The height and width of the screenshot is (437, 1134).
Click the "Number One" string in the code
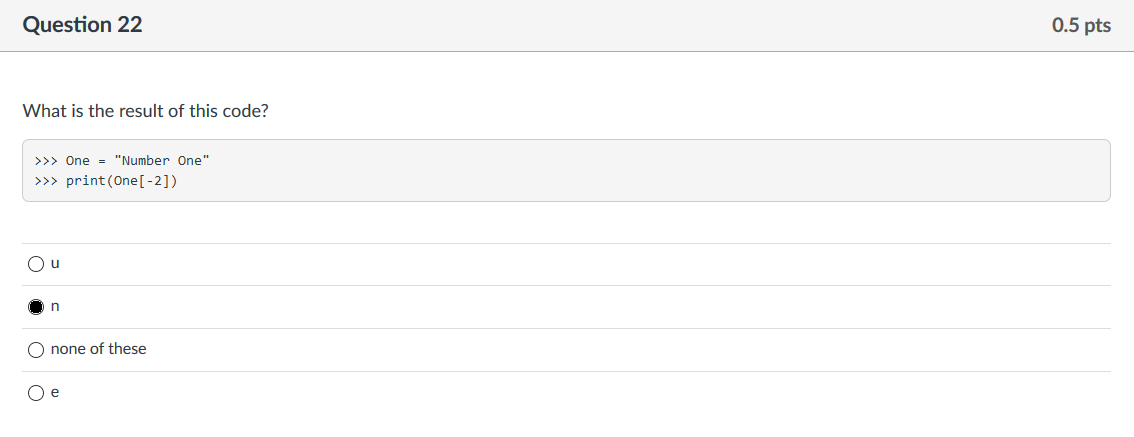(x=162, y=161)
